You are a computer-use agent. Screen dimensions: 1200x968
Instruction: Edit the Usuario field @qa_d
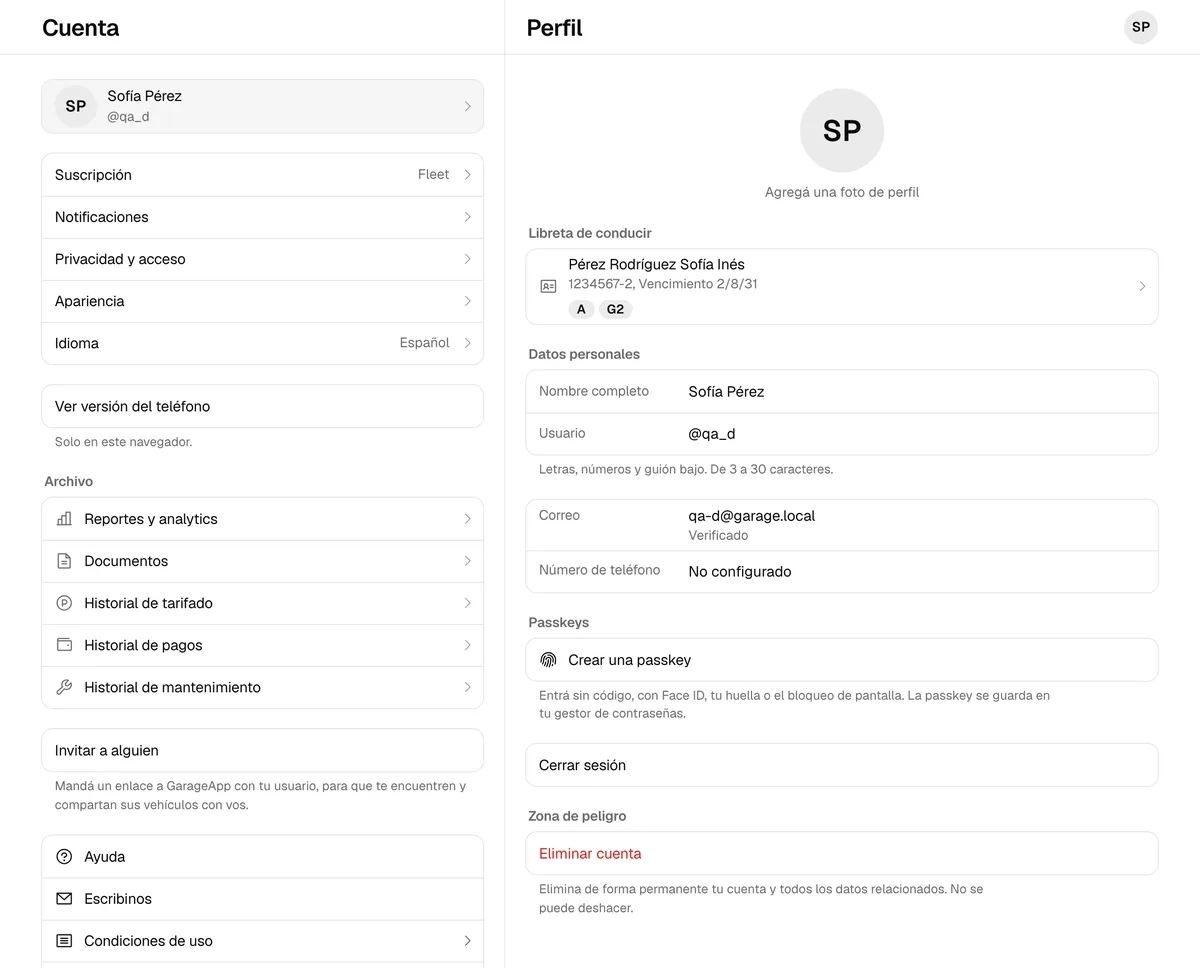coord(842,434)
